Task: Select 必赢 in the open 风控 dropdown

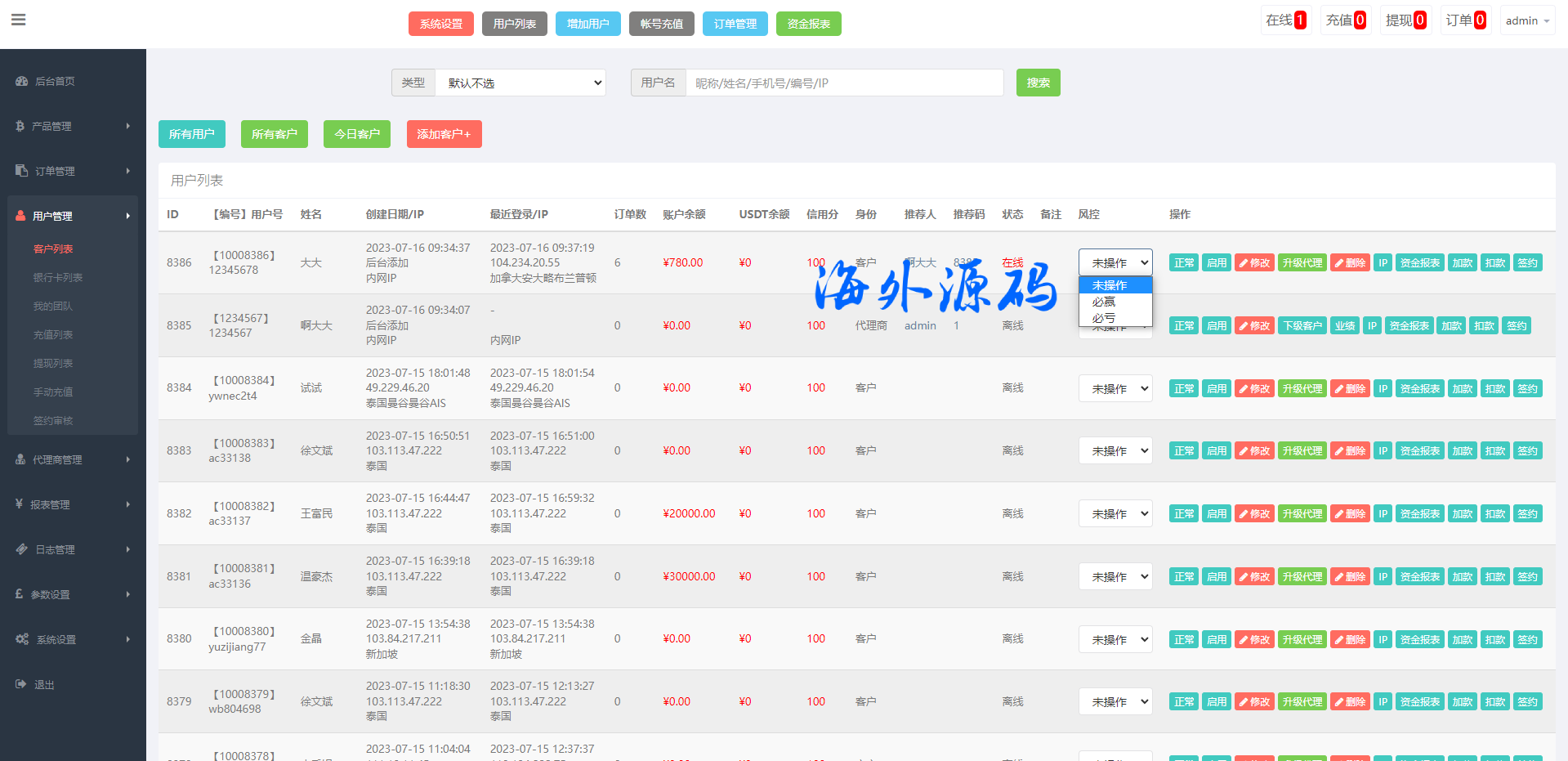Action: [1104, 302]
